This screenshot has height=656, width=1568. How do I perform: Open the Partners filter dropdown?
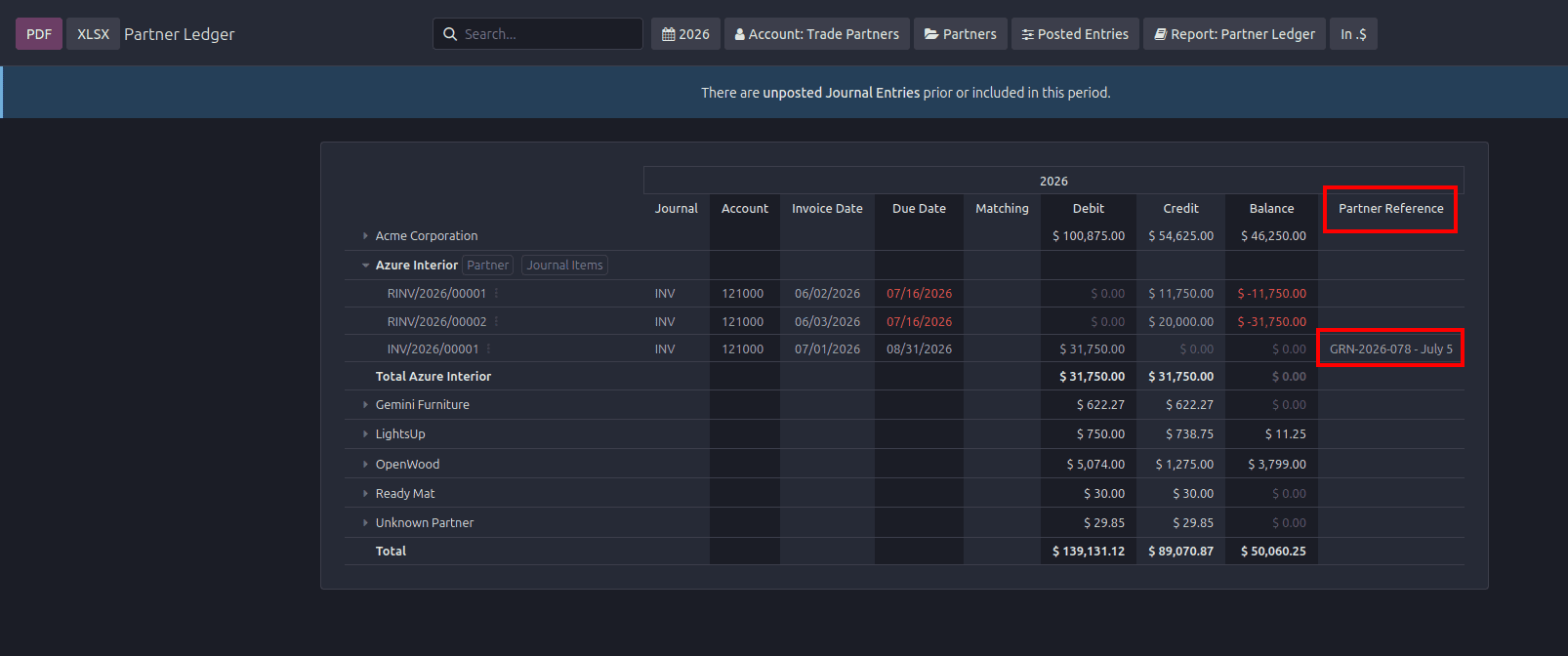point(961,34)
